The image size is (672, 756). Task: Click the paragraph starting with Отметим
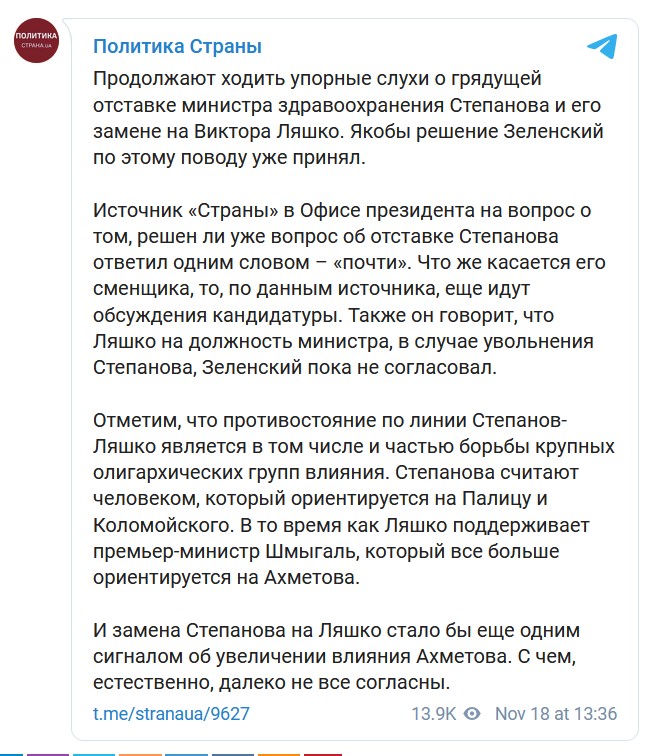click(x=354, y=499)
